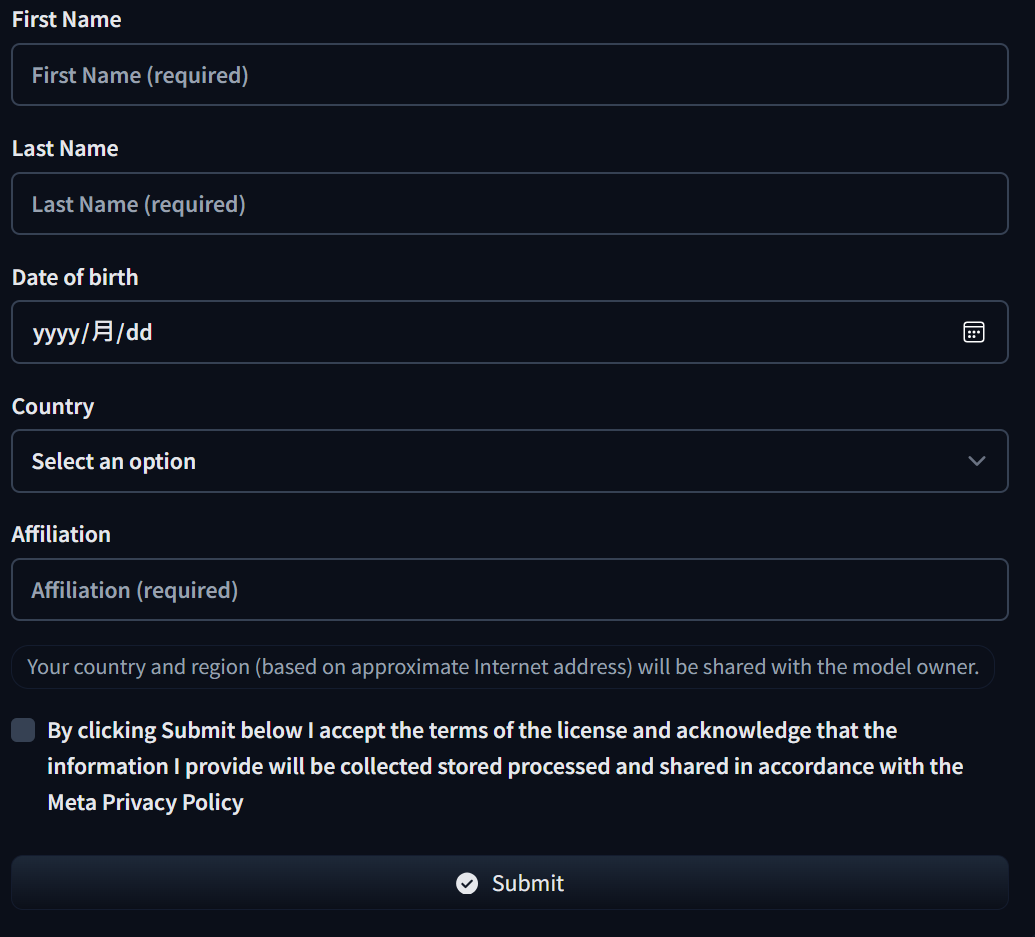
Task: Click the 'Country' field label
Action: [x=53, y=406]
